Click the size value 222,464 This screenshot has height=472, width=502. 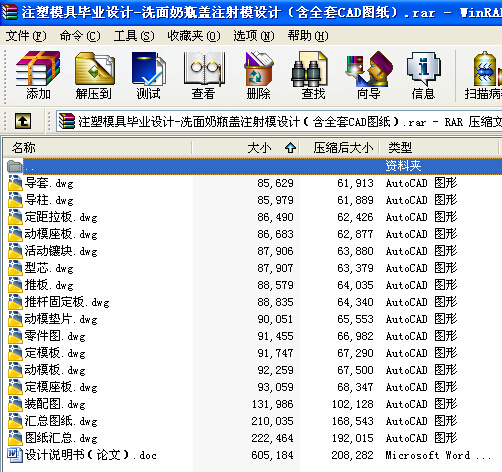point(272,438)
